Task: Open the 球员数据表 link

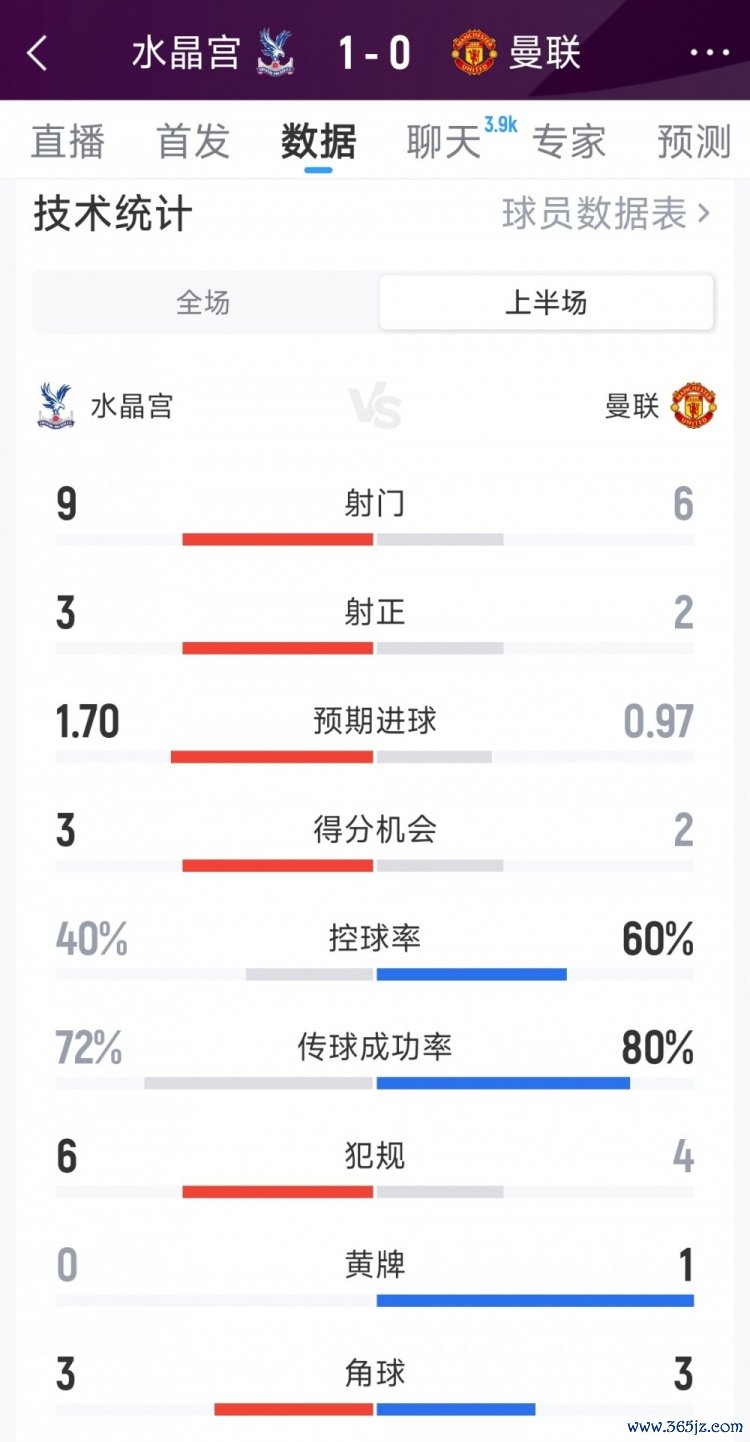Action: coord(594,213)
